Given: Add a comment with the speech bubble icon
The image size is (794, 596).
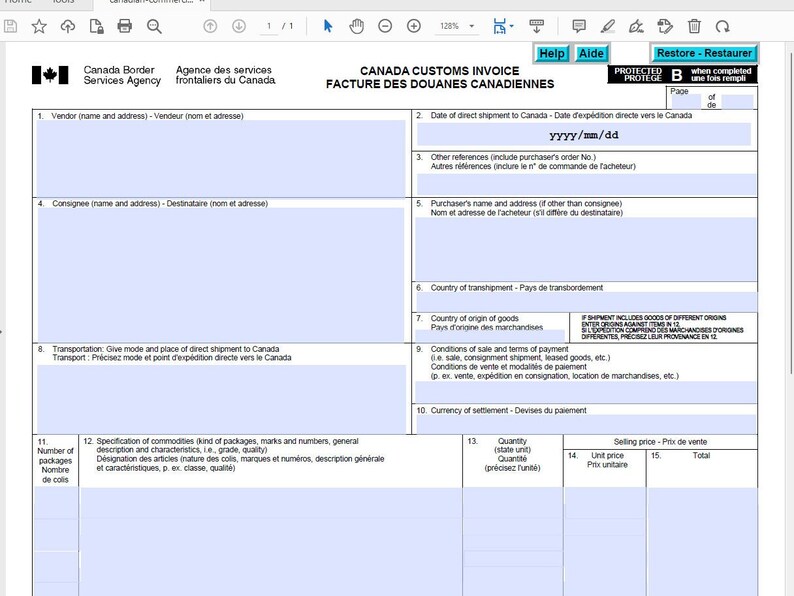Looking at the screenshot, I should 579,26.
